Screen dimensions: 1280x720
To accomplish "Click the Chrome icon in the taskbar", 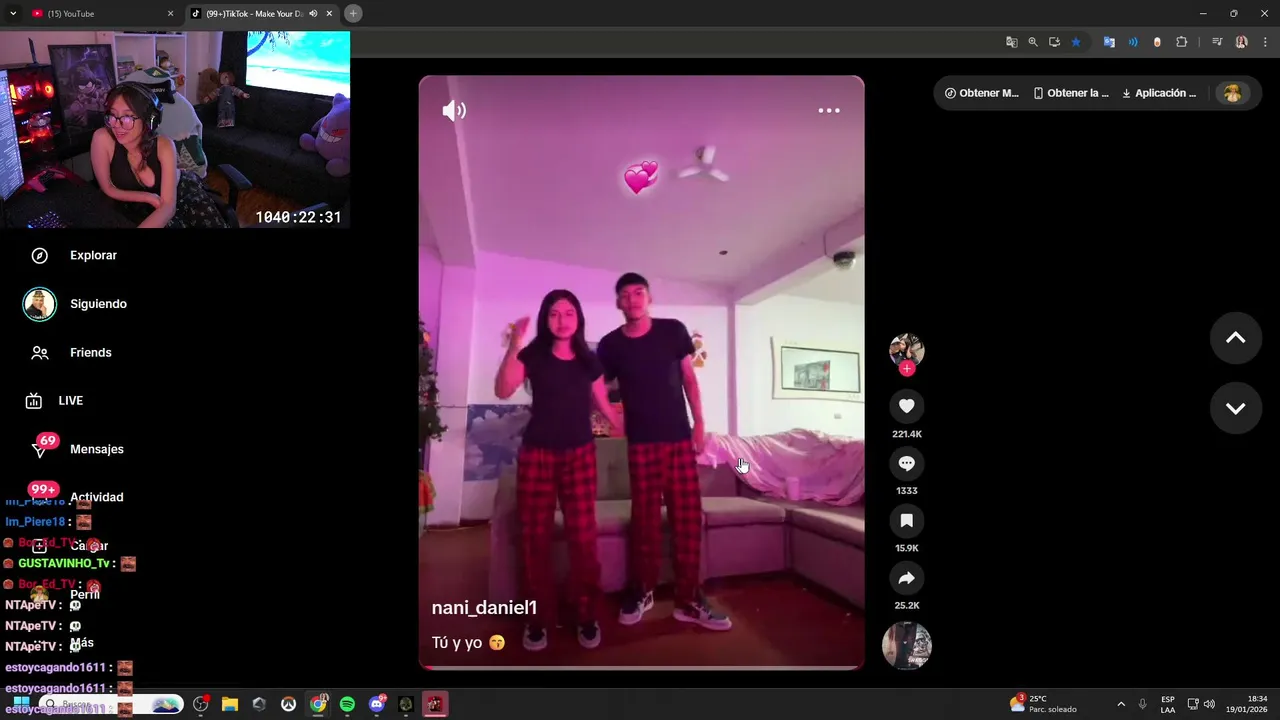I will click(318, 704).
